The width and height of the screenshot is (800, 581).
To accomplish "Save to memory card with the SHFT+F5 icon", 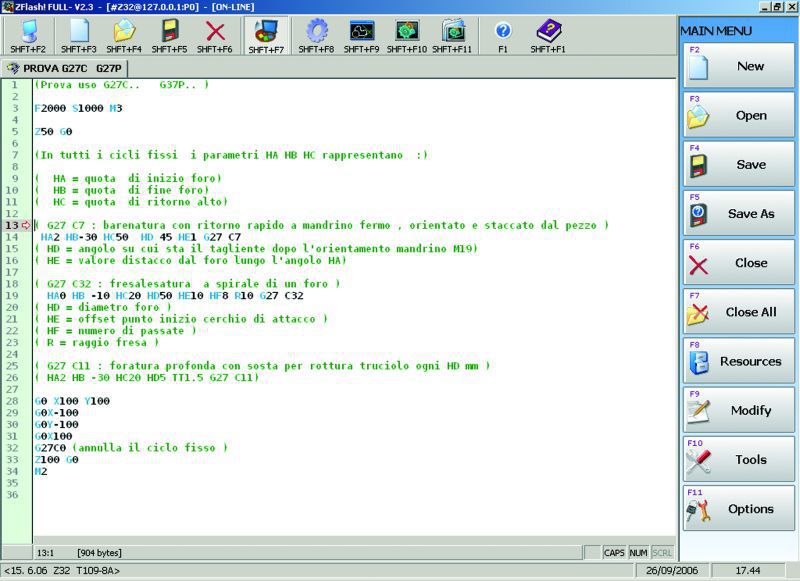I will pyautogui.click(x=170, y=28).
